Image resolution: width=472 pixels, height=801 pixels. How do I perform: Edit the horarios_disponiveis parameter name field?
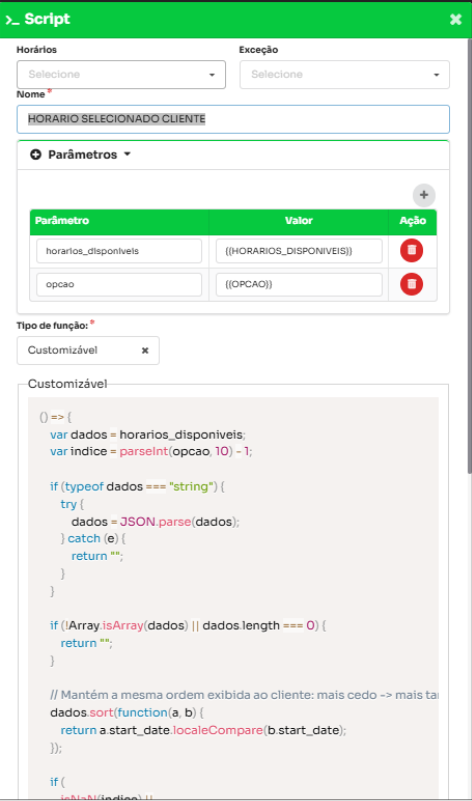coord(119,251)
